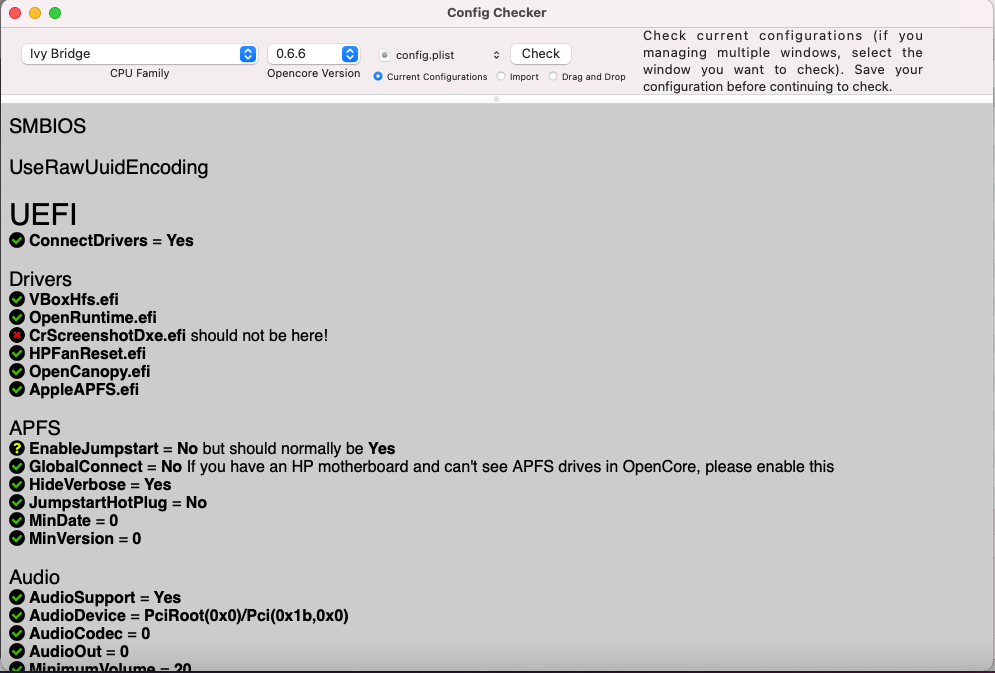Choose the Drag and Drop radio option

(x=553, y=76)
